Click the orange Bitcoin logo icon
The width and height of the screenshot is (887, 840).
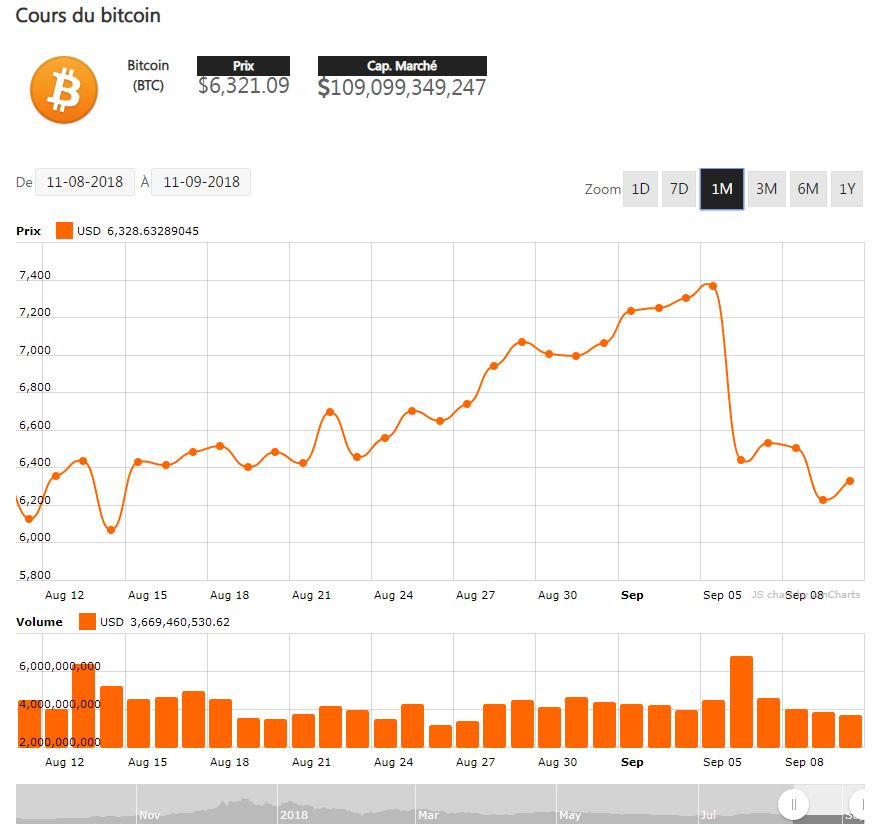64,90
